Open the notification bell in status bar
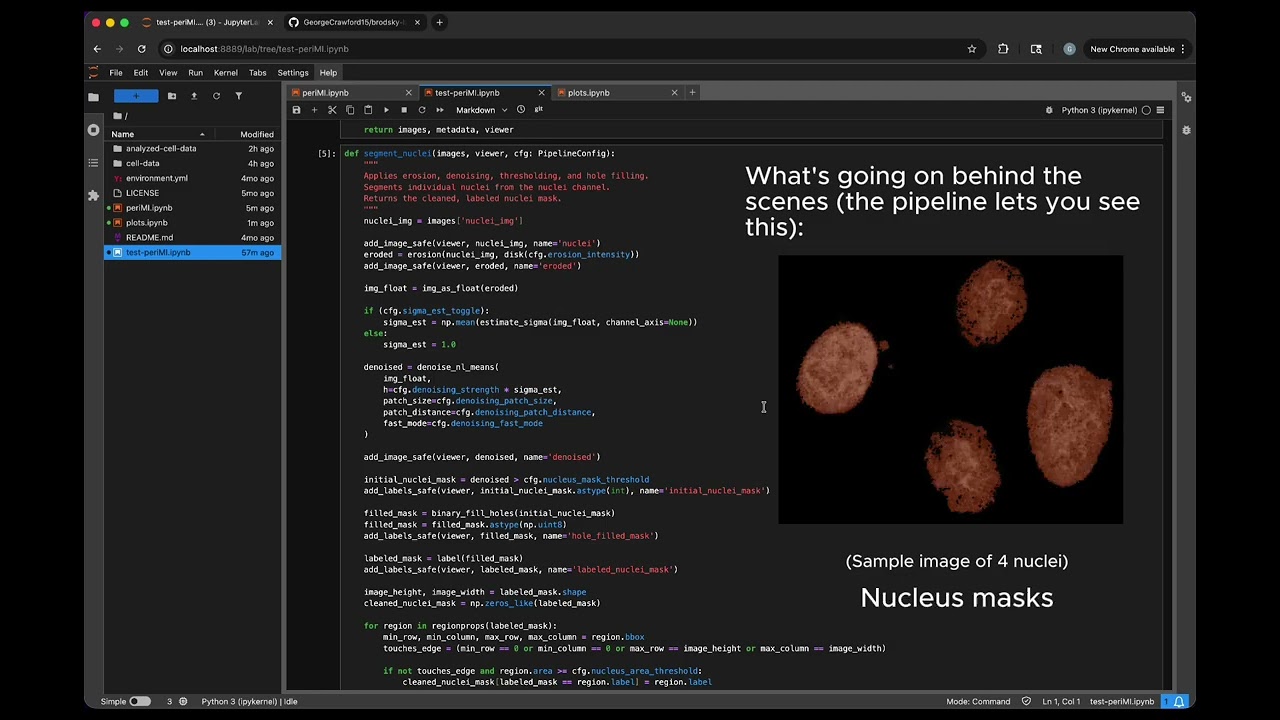The image size is (1280, 720). tap(1180, 701)
